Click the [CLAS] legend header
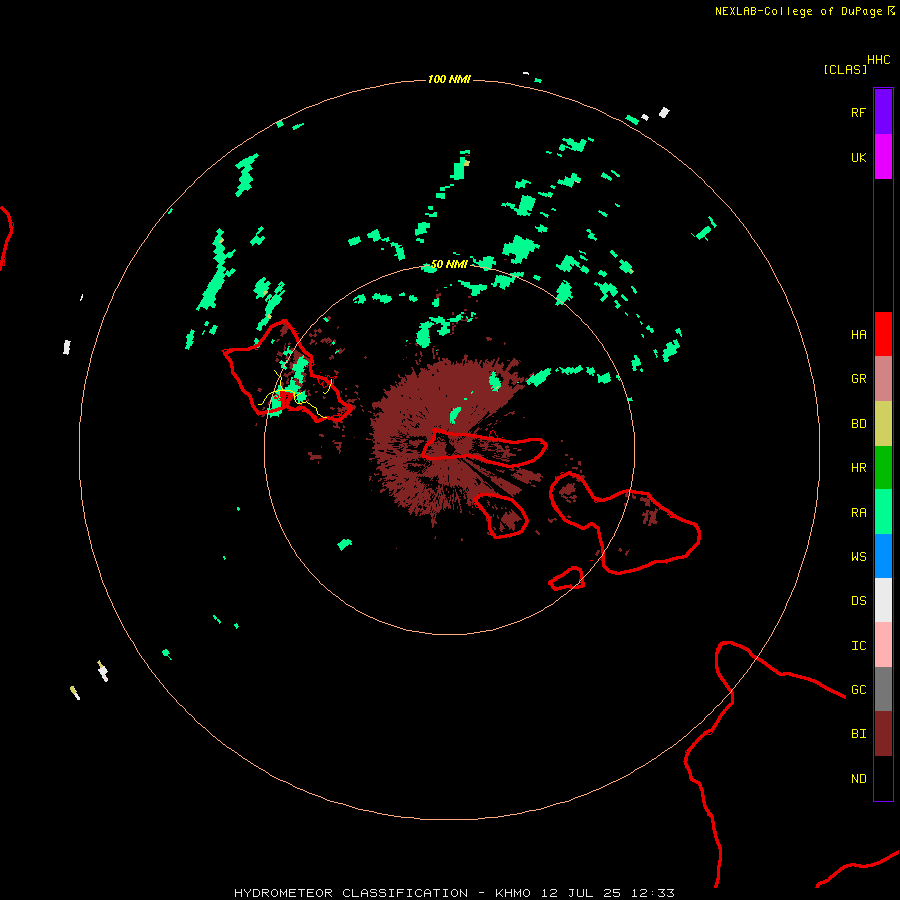This screenshot has width=900, height=900. click(845, 69)
